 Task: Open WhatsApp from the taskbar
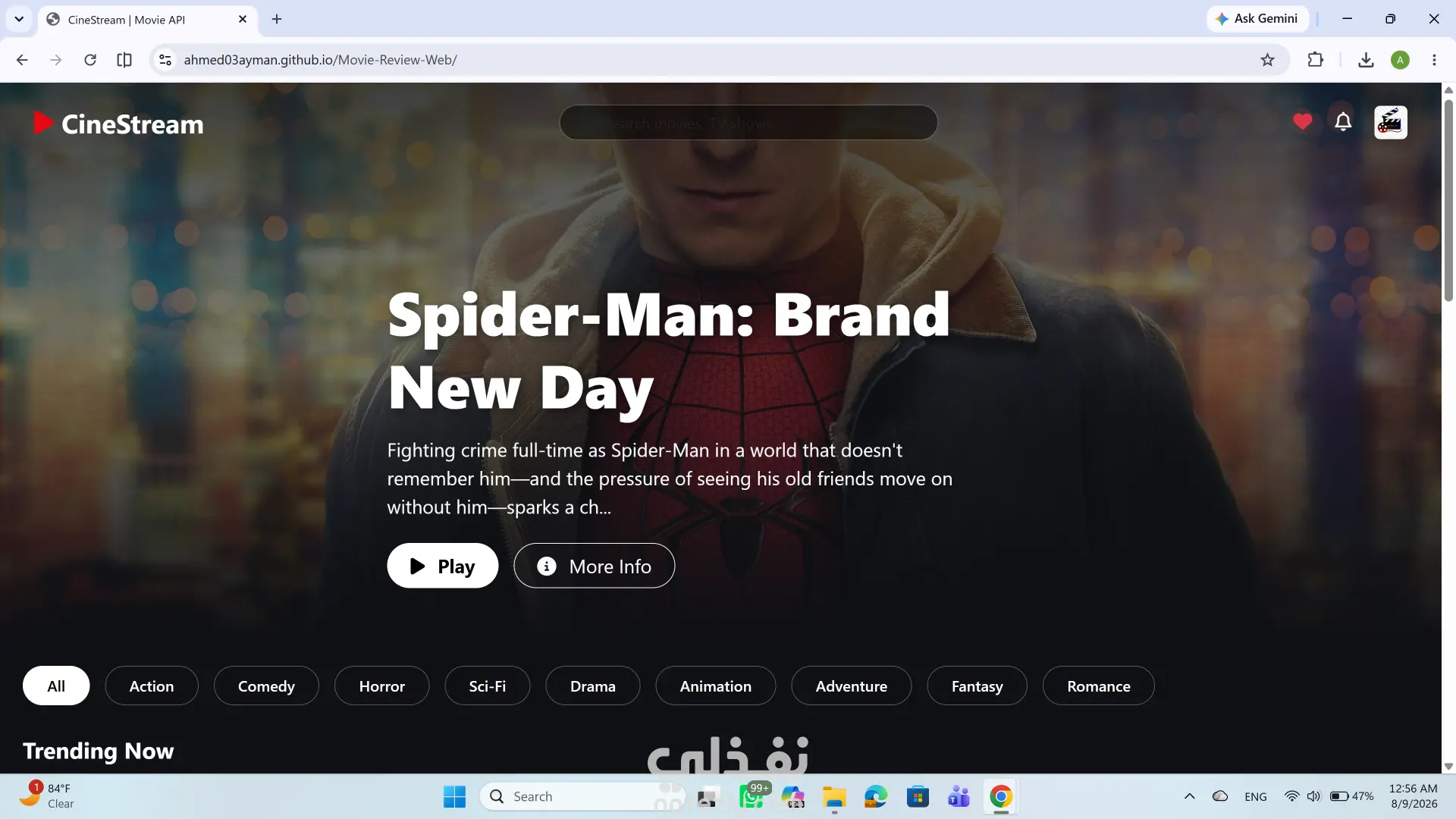(752, 797)
